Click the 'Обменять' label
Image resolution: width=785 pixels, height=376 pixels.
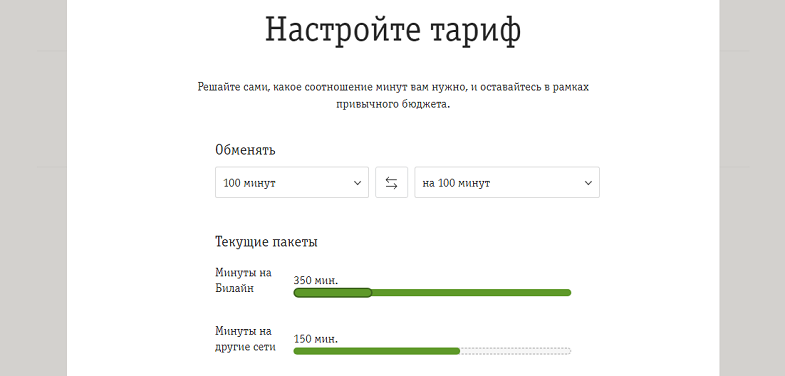coord(245,150)
